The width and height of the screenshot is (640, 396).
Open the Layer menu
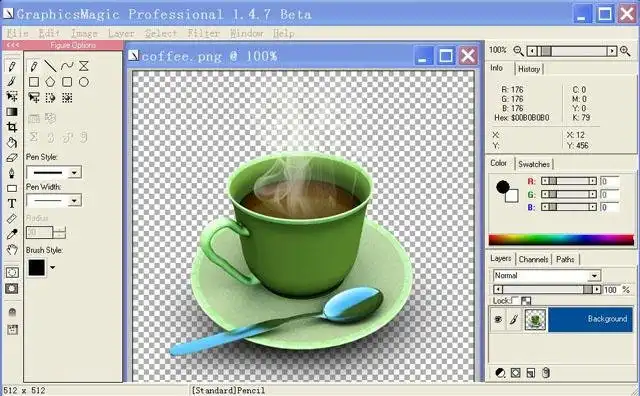click(121, 33)
